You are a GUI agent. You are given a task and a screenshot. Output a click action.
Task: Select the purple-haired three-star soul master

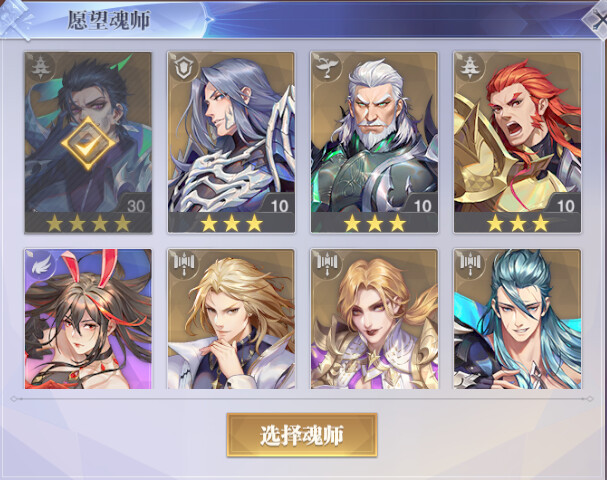point(231,142)
